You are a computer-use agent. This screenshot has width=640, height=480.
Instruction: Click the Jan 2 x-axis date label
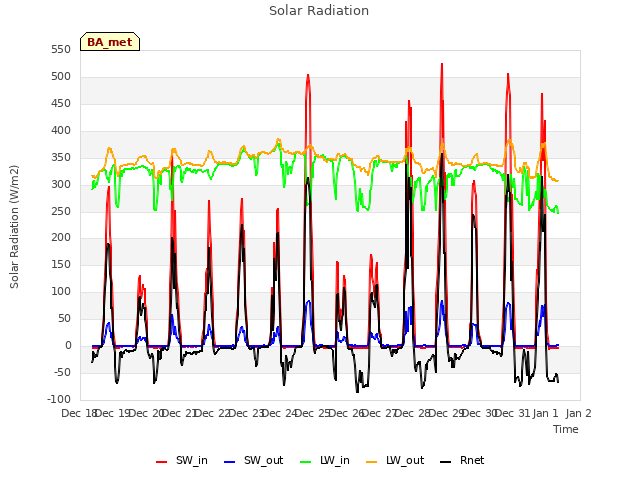[578, 413]
